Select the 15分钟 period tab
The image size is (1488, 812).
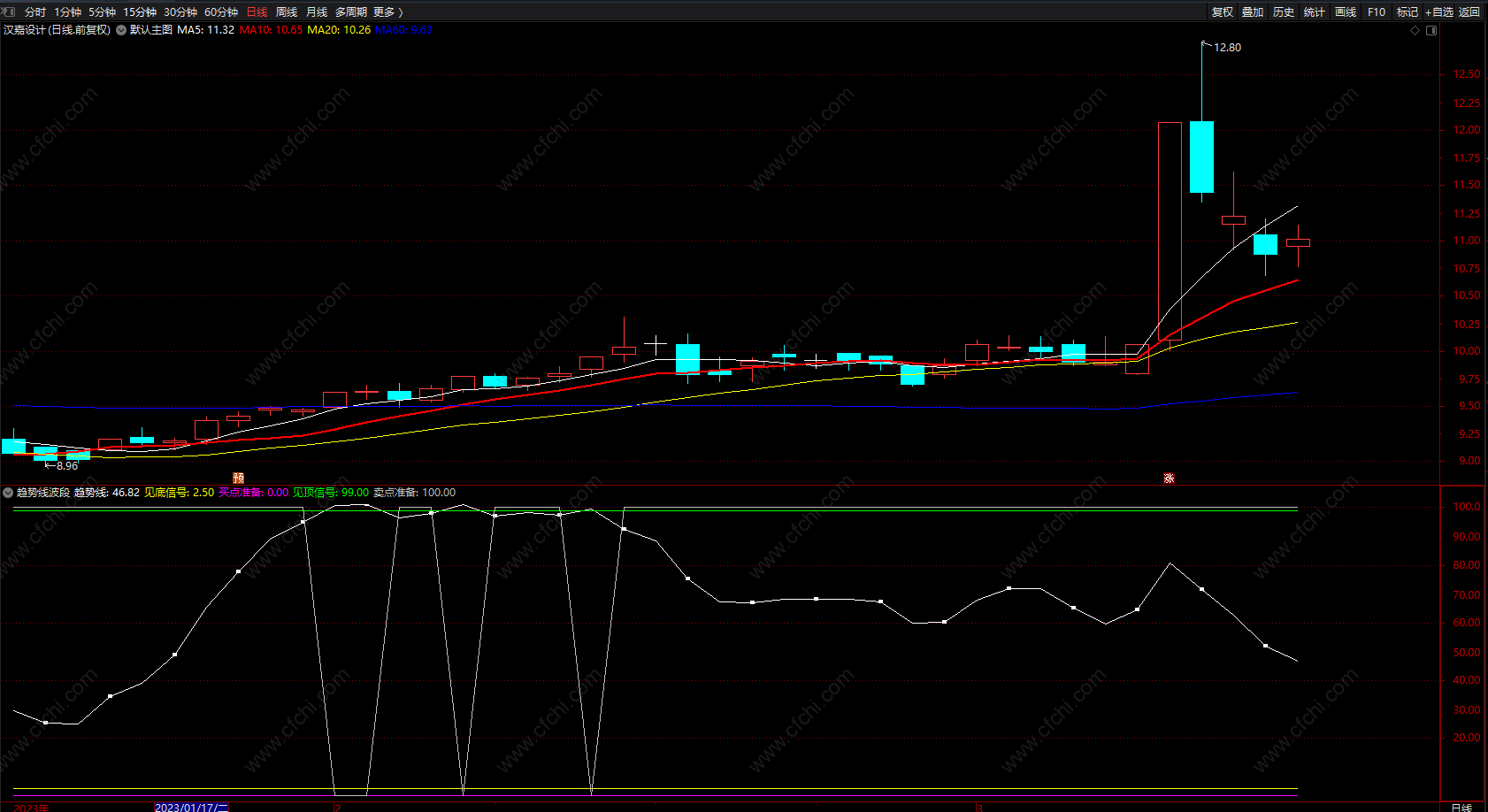(140, 12)
